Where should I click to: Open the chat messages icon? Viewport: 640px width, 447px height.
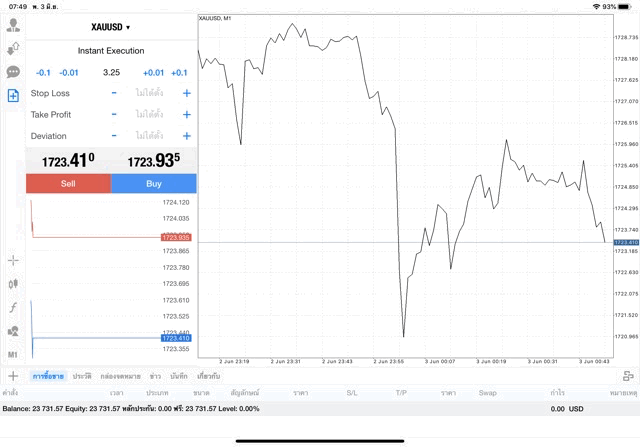click(x=13, y=72)
